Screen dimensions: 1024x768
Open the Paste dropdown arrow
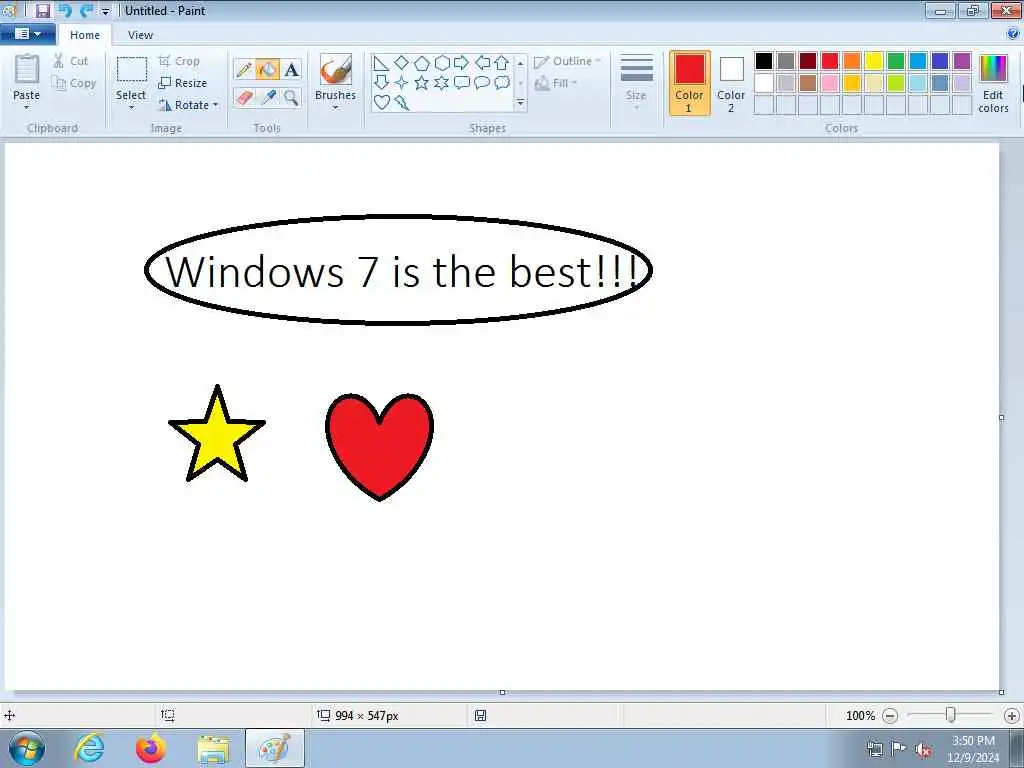pos(27,108)
